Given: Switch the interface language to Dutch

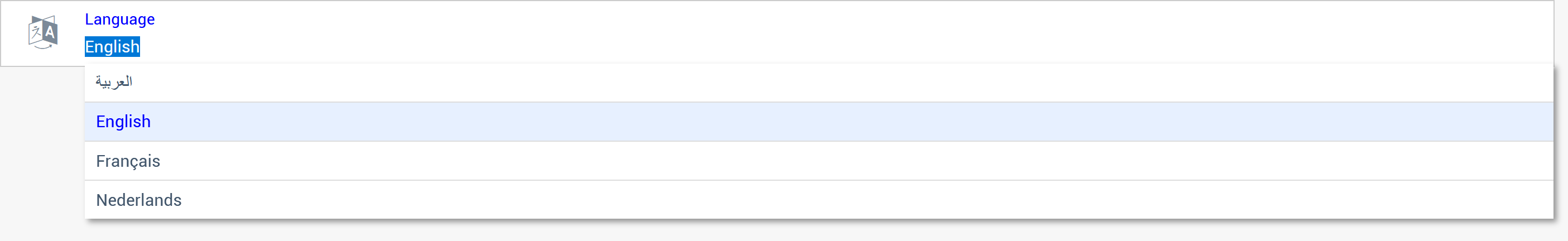Looking at the screenshot, I should click(819, 200).
